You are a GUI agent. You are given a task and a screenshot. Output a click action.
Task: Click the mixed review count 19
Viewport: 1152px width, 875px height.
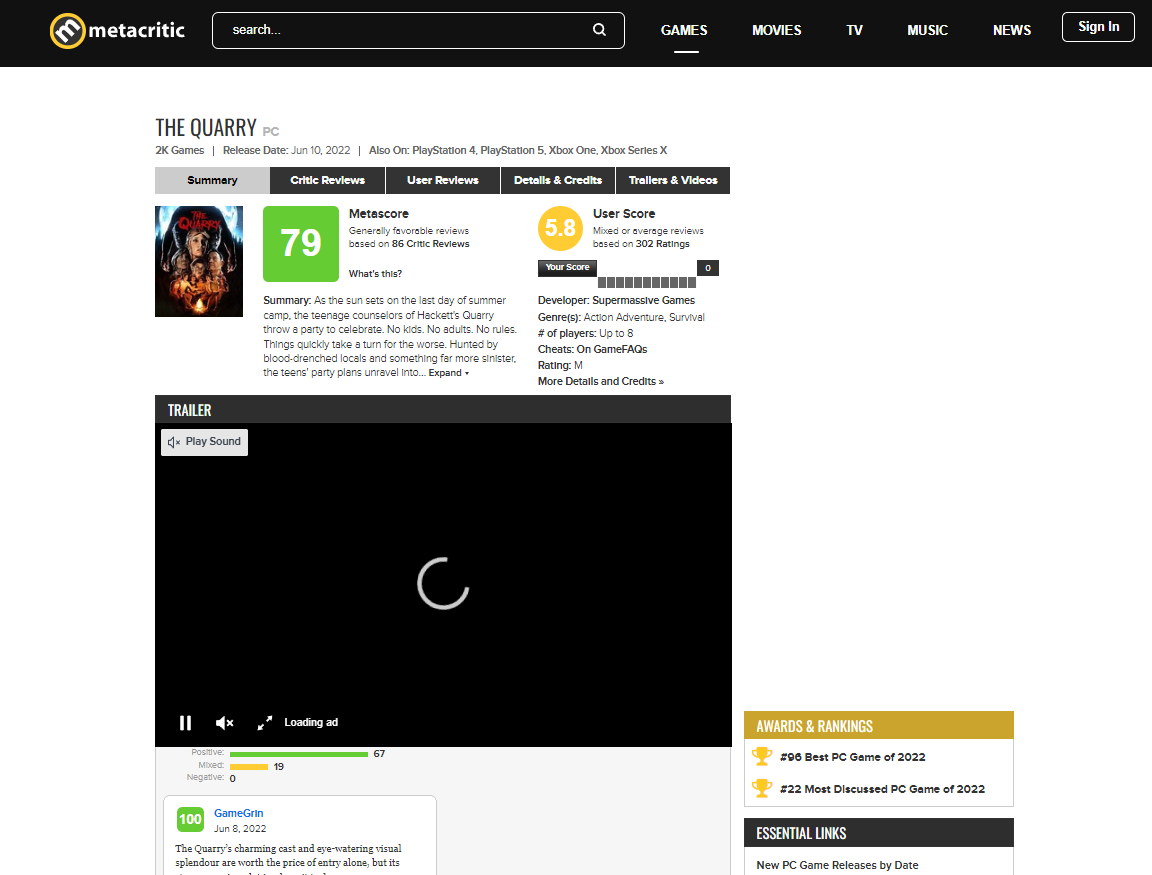coord(278,767)
